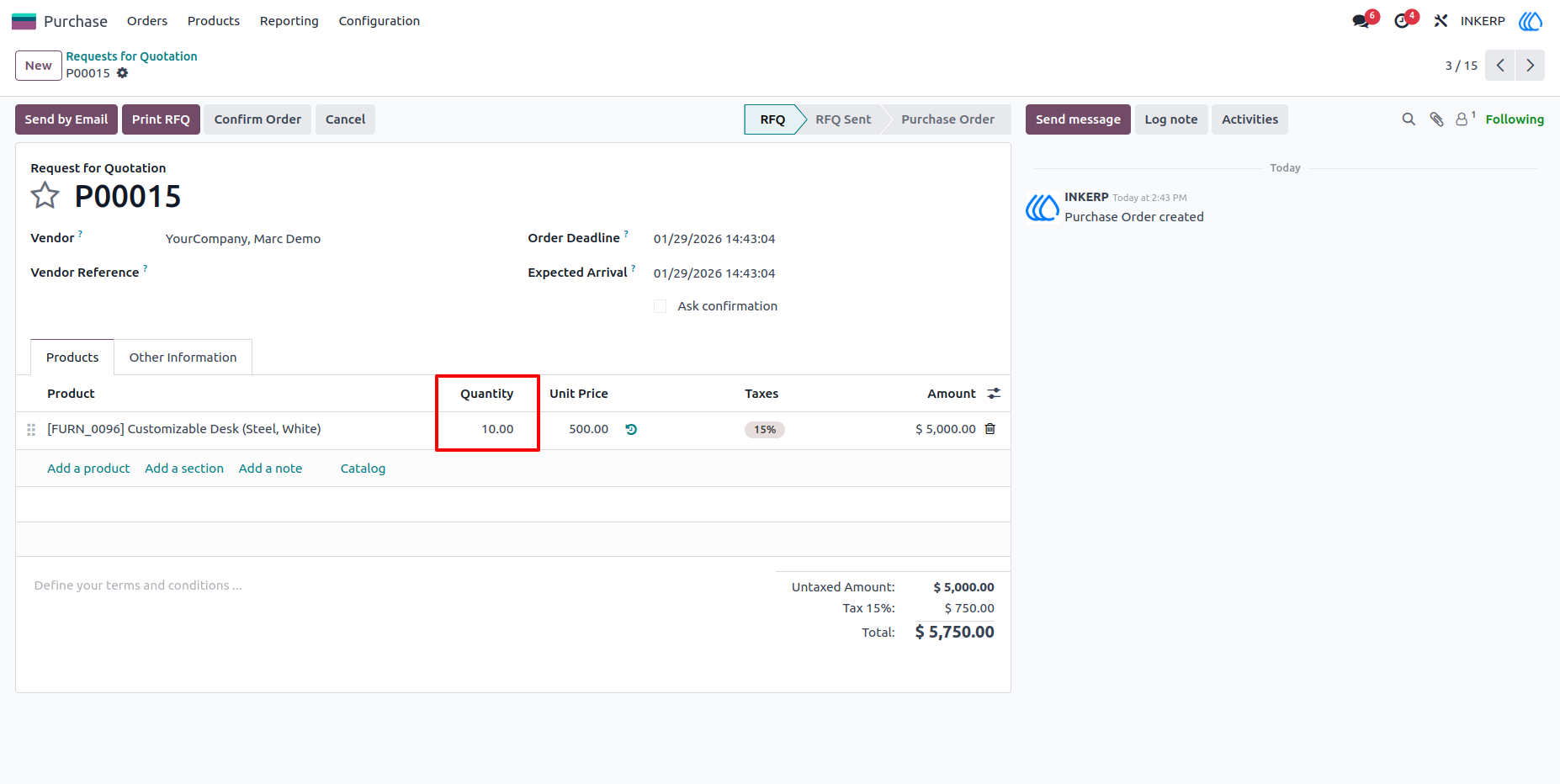Image resolution: width=1560 pixels, height=784 pixels.
Task: Open the Requests for Quotation breadcrumb
Action: 132,56
